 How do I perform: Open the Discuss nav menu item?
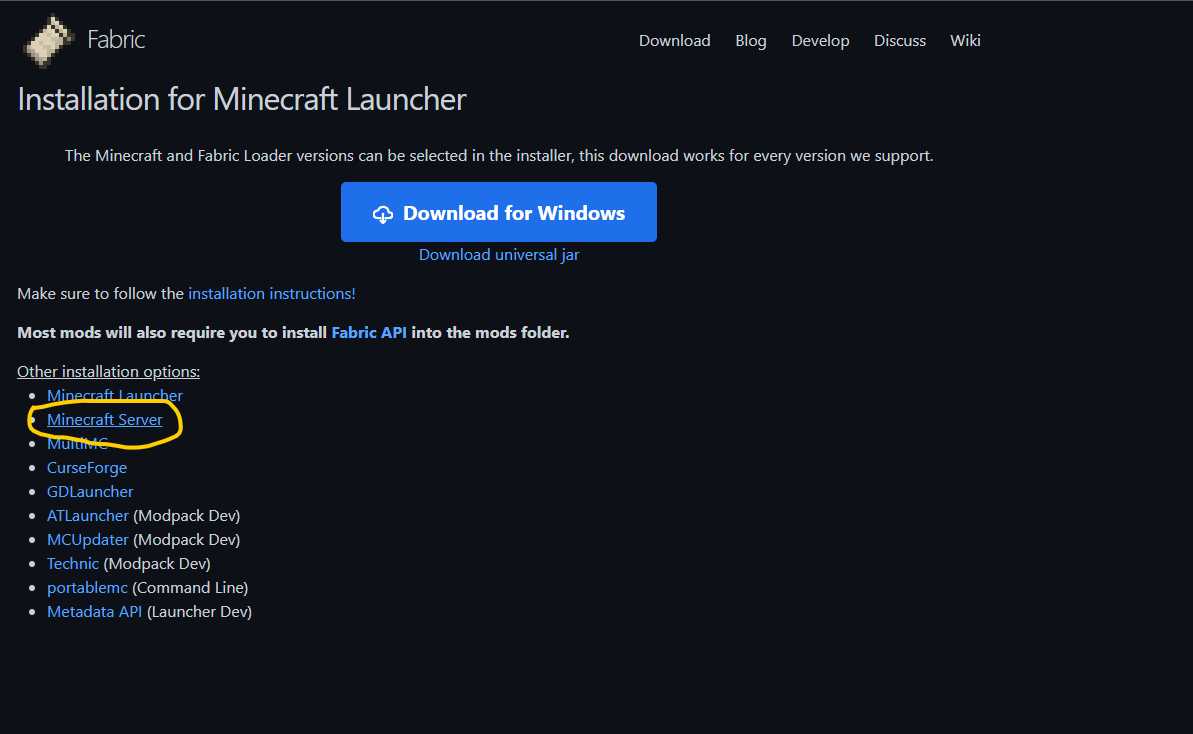899,40
